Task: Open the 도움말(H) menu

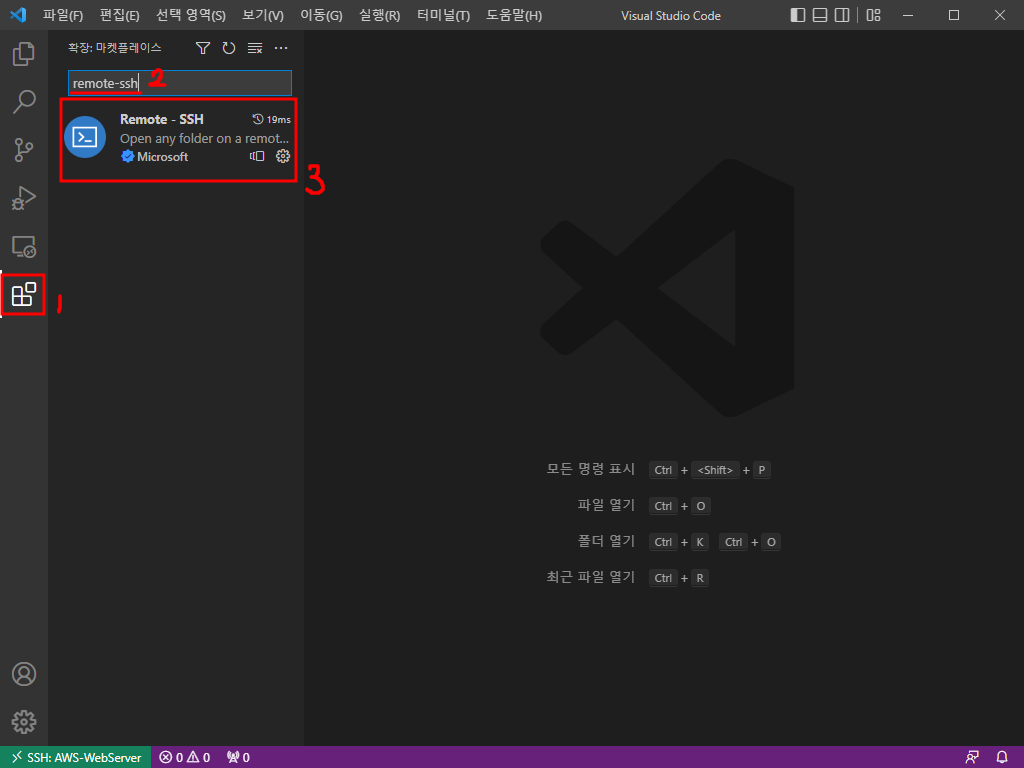Action: pyautogui.click(x=514, y=15)
